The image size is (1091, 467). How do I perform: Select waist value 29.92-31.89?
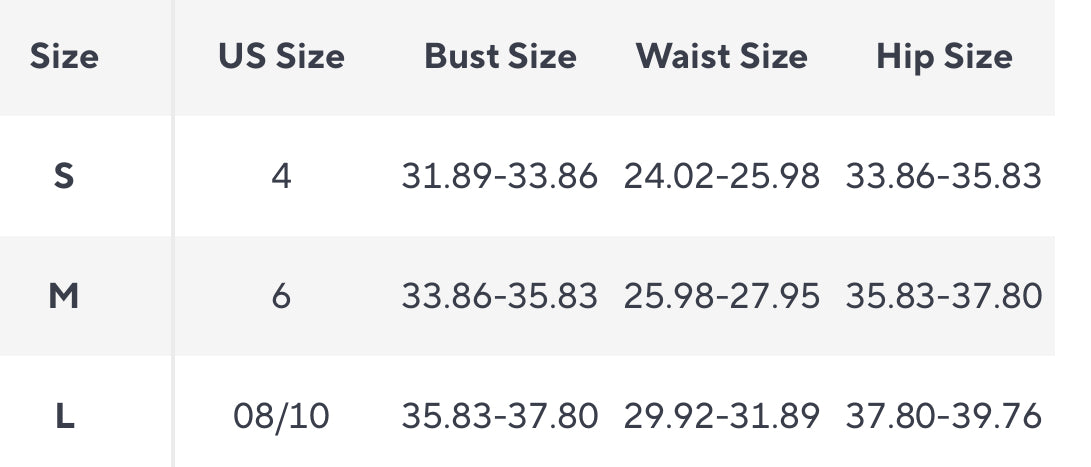[721, 415]
